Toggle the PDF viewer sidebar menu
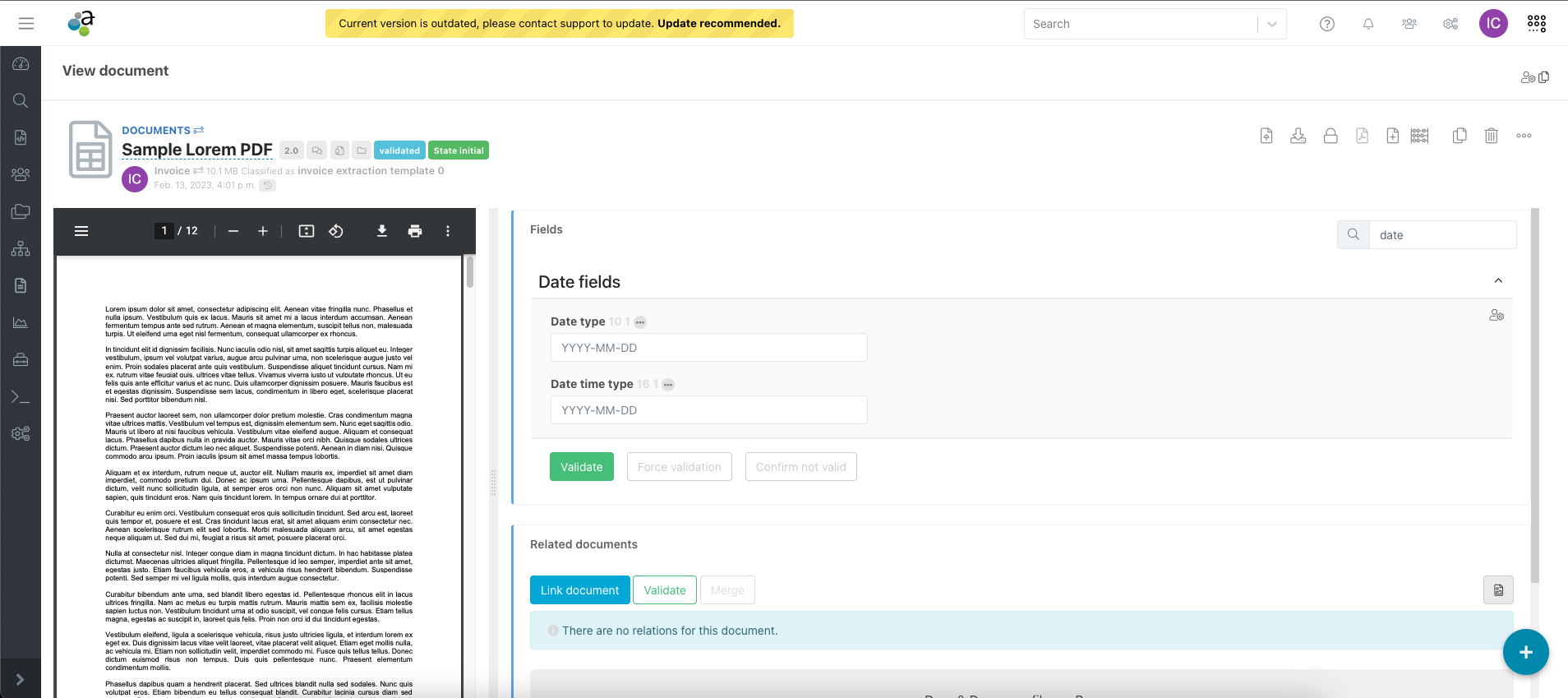This screenshot has width=1568, height=698. point(81,231)
